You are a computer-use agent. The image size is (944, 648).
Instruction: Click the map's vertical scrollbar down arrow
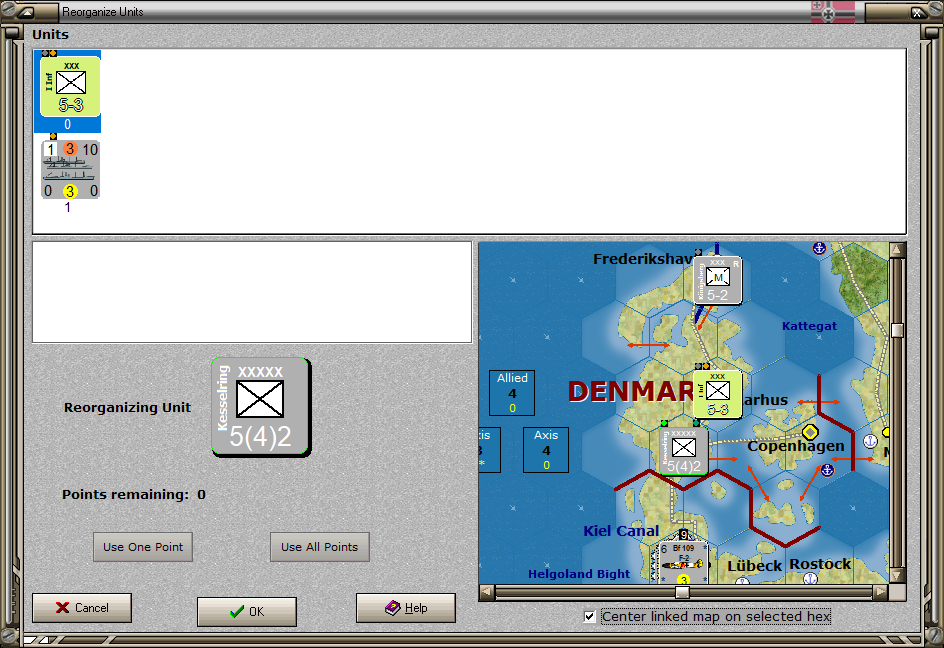click(x=897, y=575)
